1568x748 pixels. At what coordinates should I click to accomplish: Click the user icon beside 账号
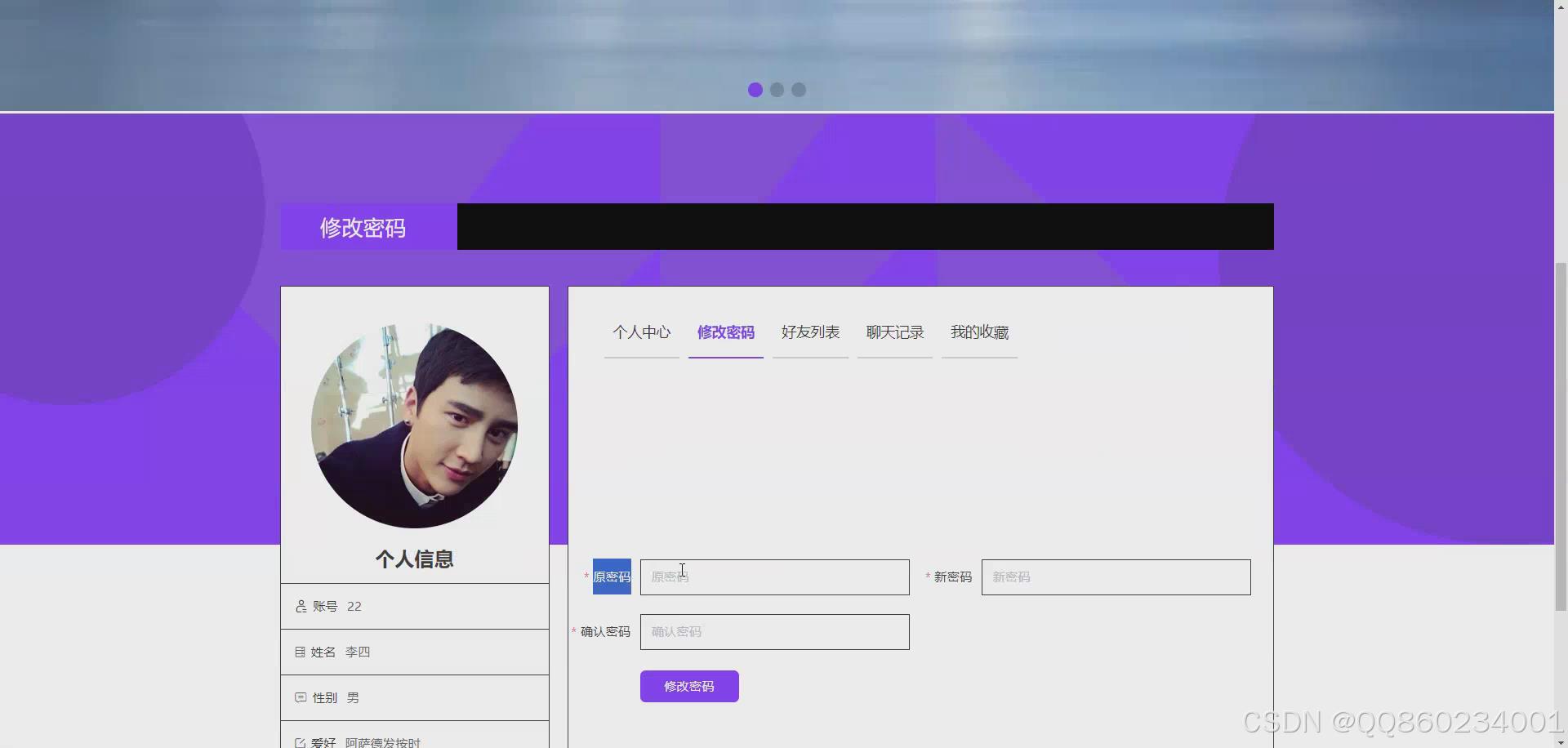[x=301, y=606]
